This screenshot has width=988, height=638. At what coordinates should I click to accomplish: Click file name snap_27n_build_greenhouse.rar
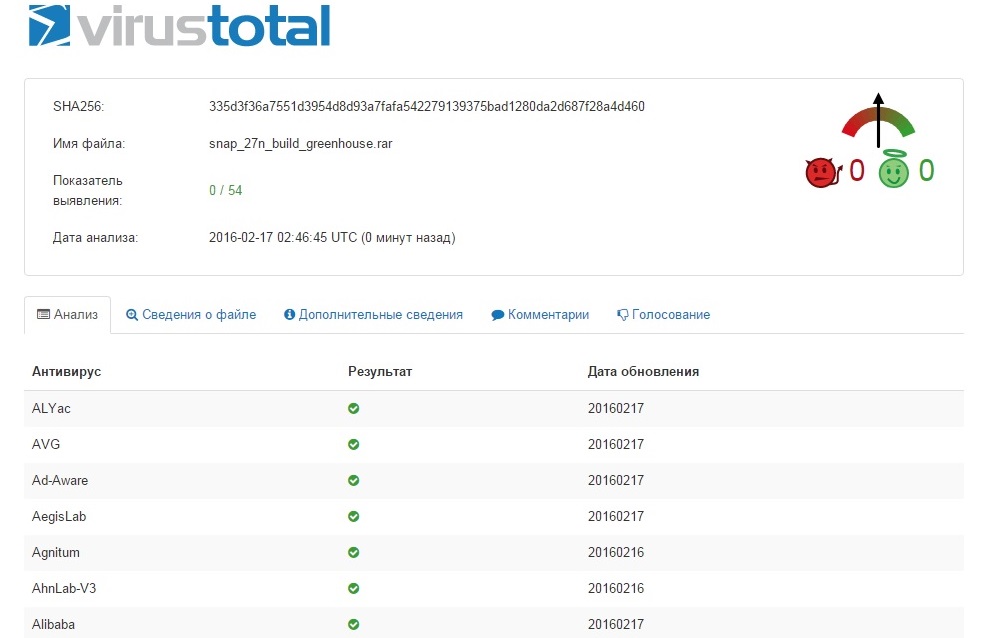[x=301, y=144]
